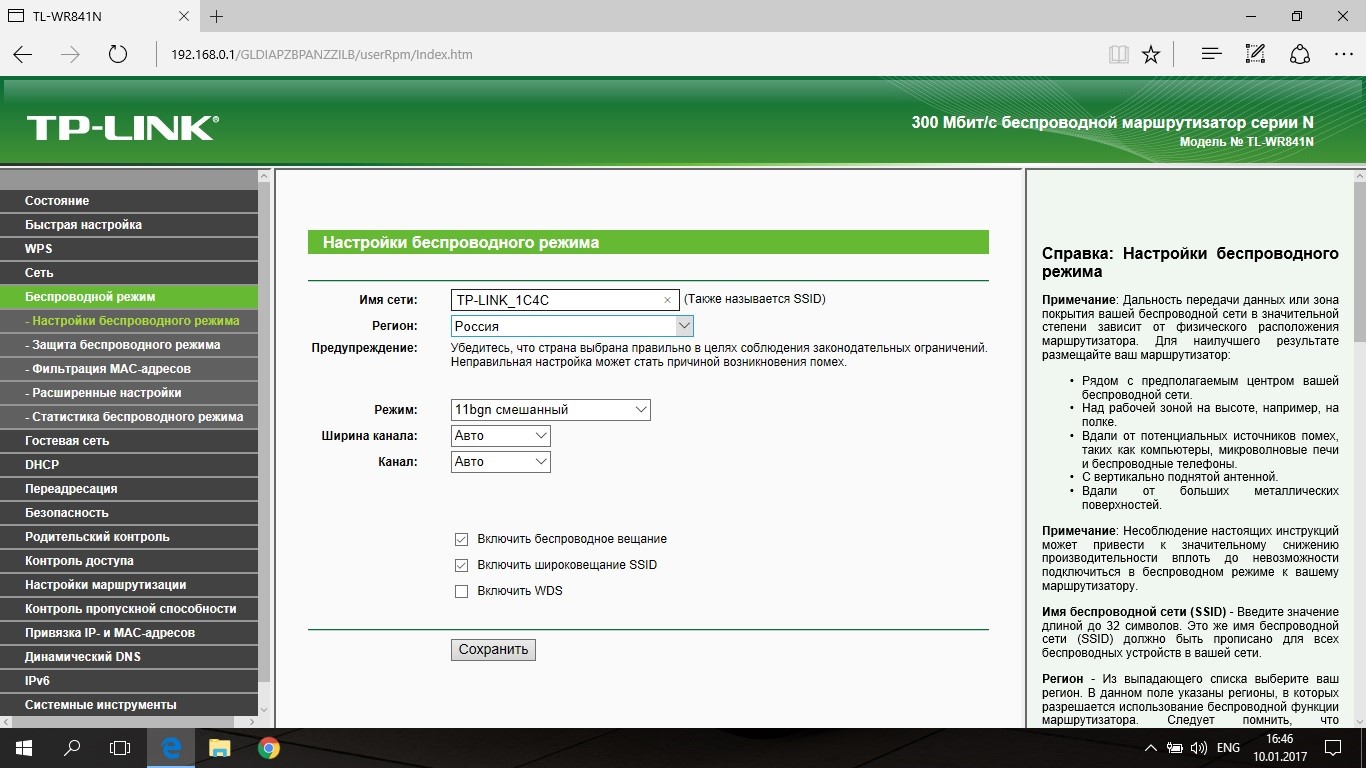This screenshot has width=1366, height=768.
Task: Disable the 'Включить беспроводное вещание' checkbox
Action: click(461, 539)
